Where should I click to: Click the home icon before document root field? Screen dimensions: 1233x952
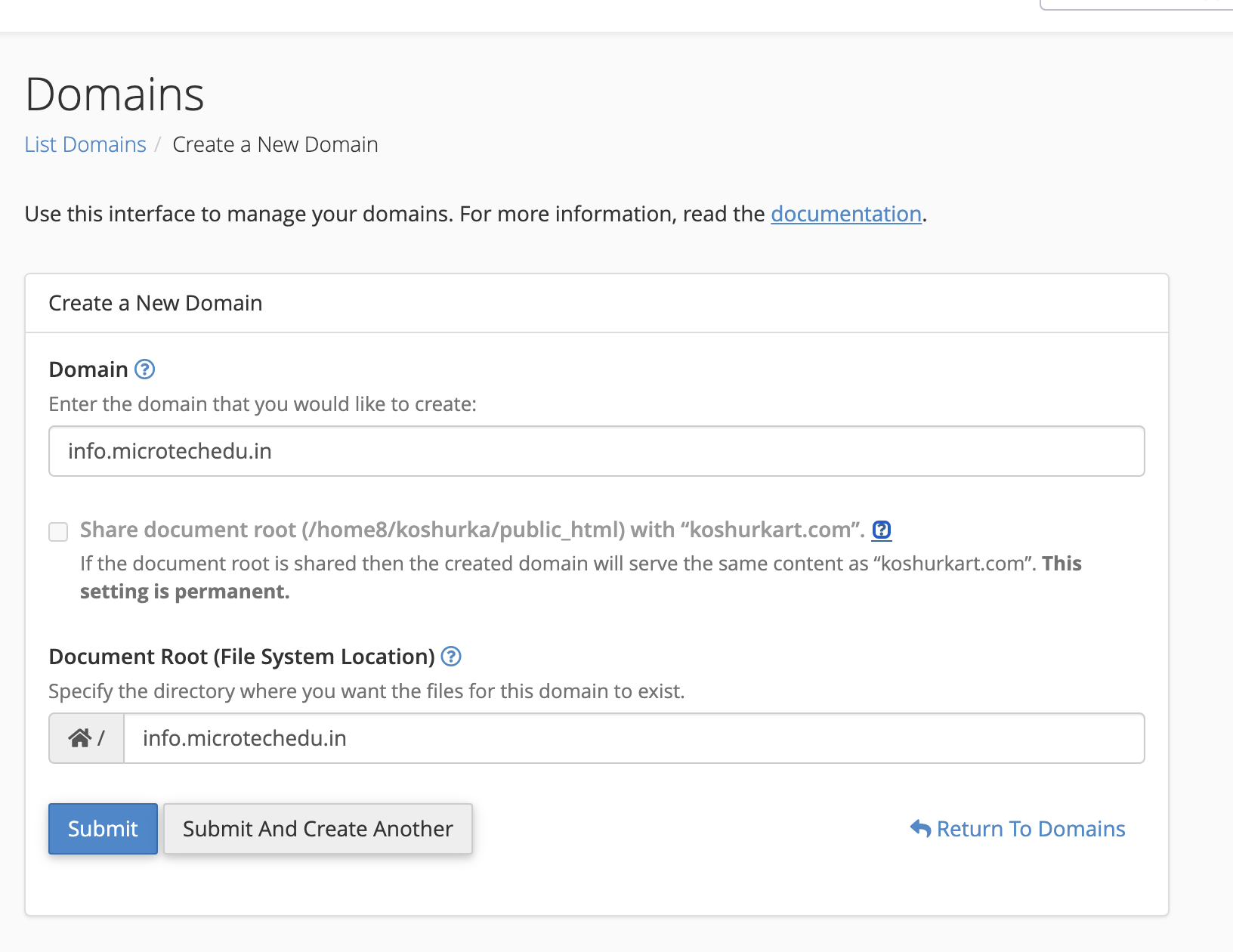click(80, 738)
